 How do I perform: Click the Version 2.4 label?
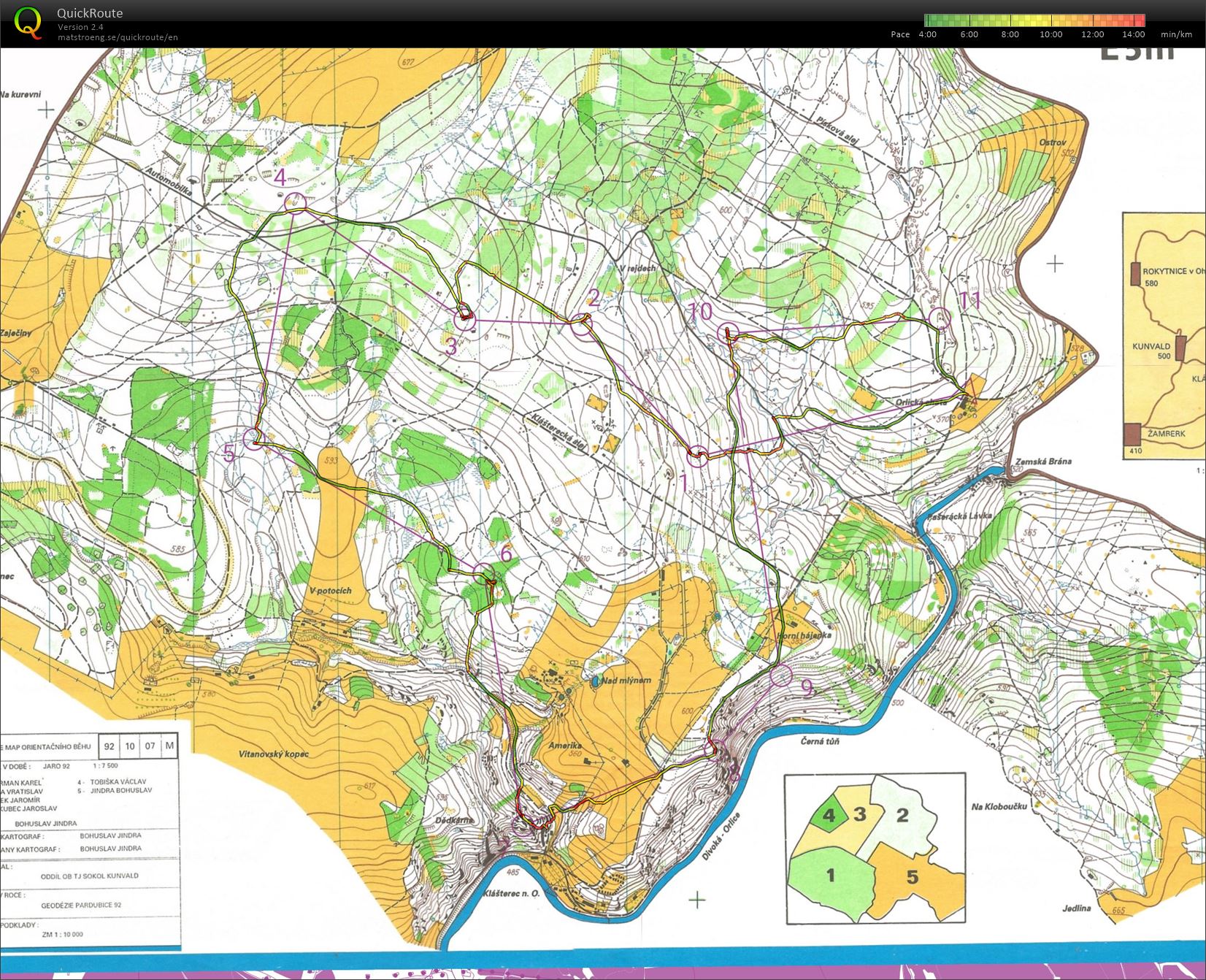(80, 27)
